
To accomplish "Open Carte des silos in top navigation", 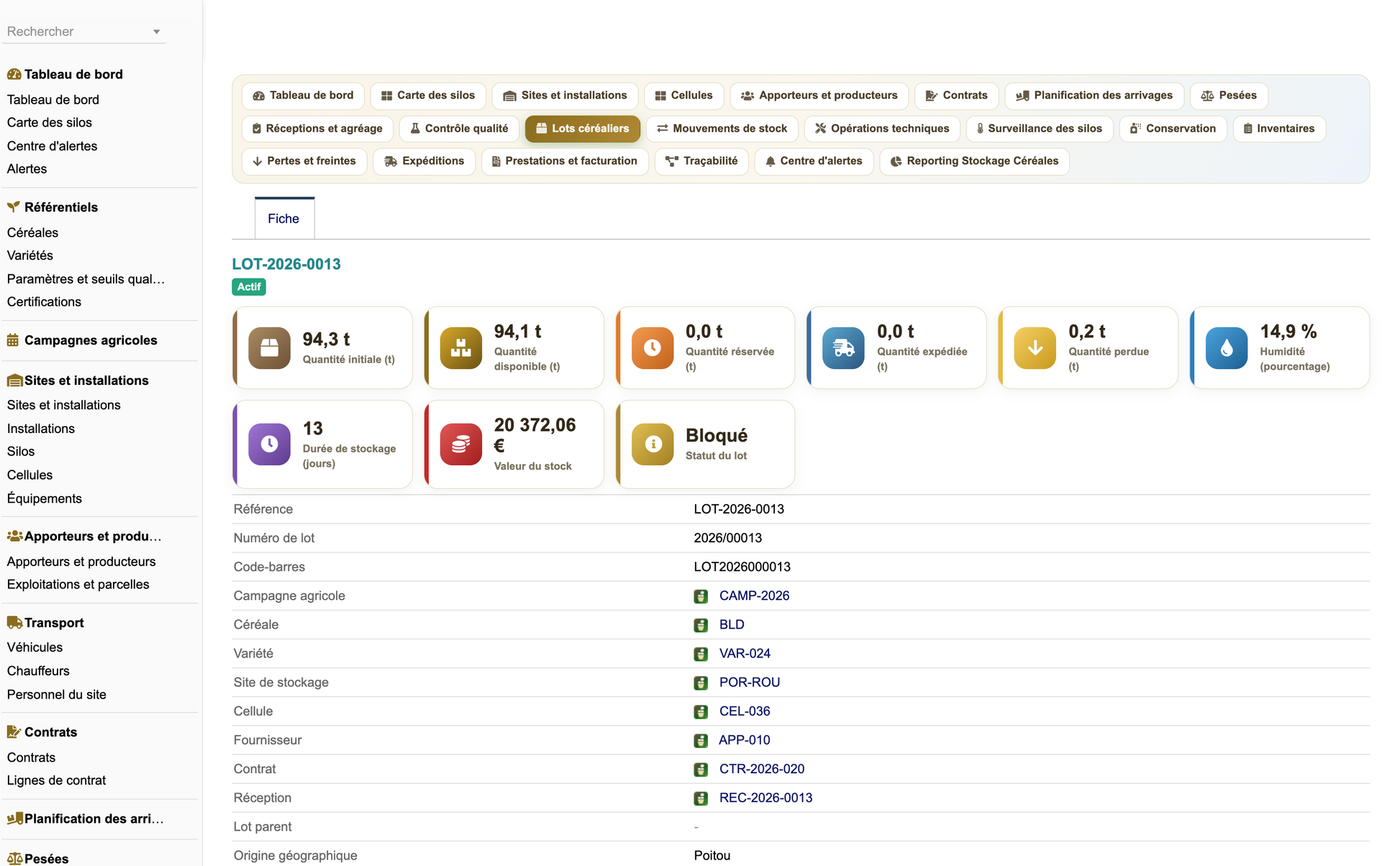I will coord(428,96).
